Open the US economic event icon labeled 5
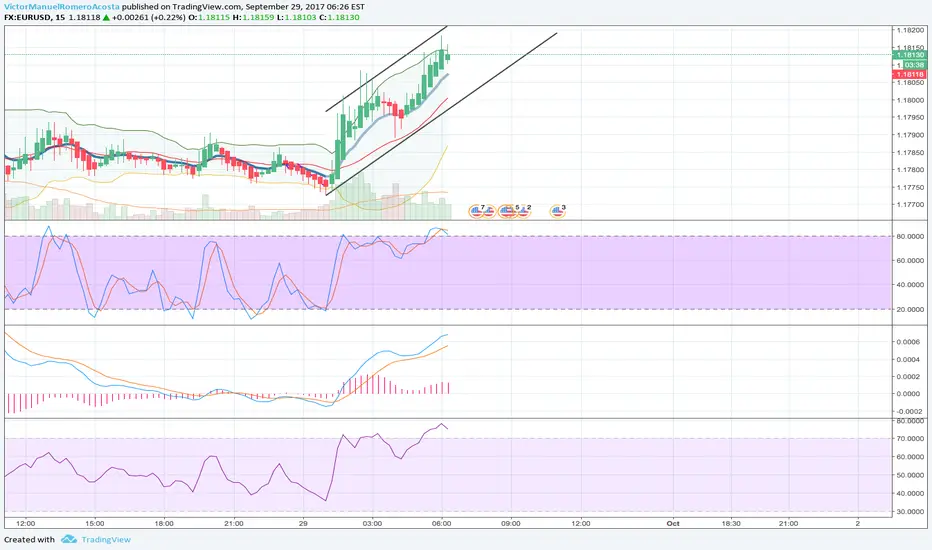 tap(510, 210)
